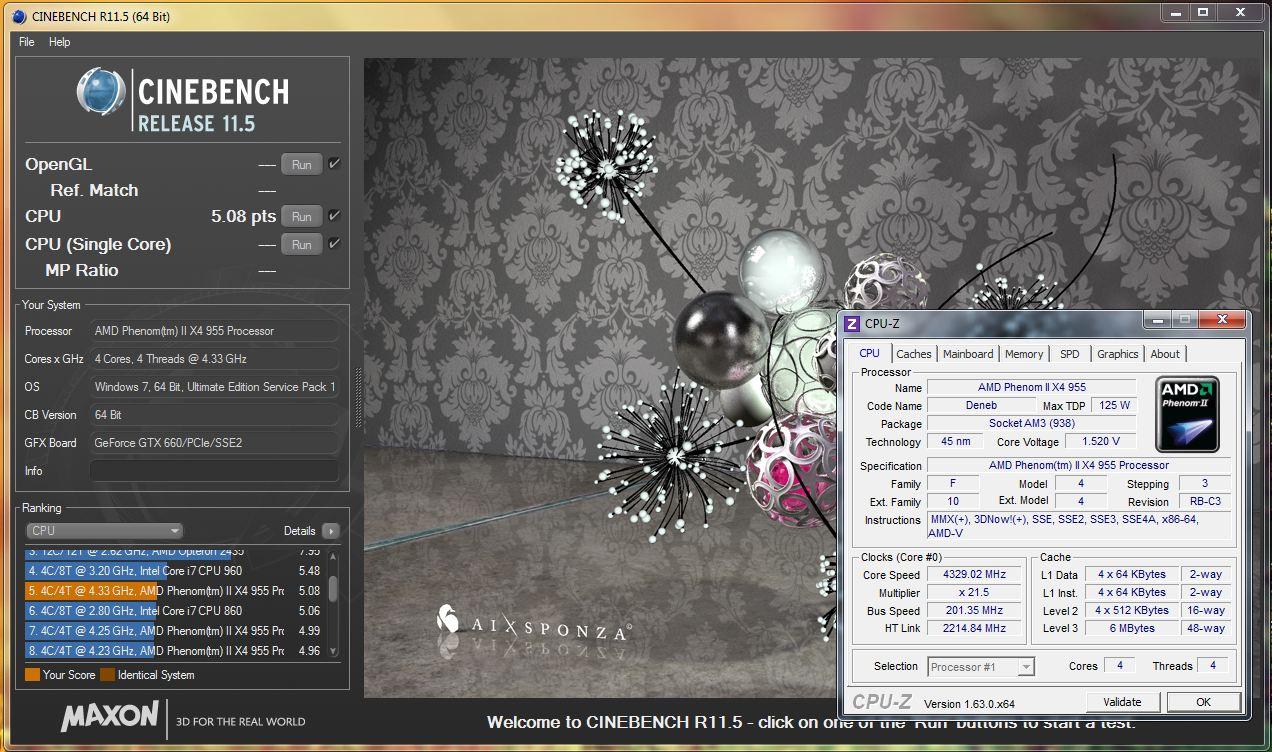This screenshot has height=752, width=1272.
Task: Click the Cores x GHz field
Action: coord(214,359)
